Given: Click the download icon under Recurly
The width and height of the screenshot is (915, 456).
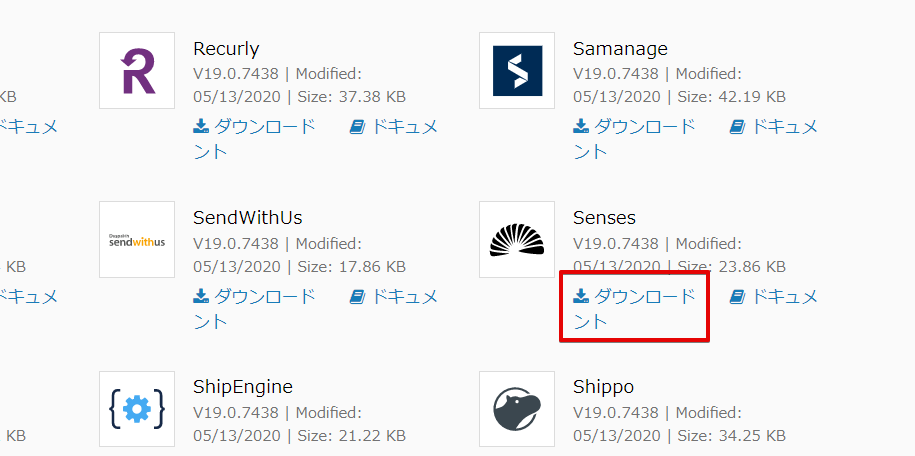Looking at the screenshot, I should (201, 126).
